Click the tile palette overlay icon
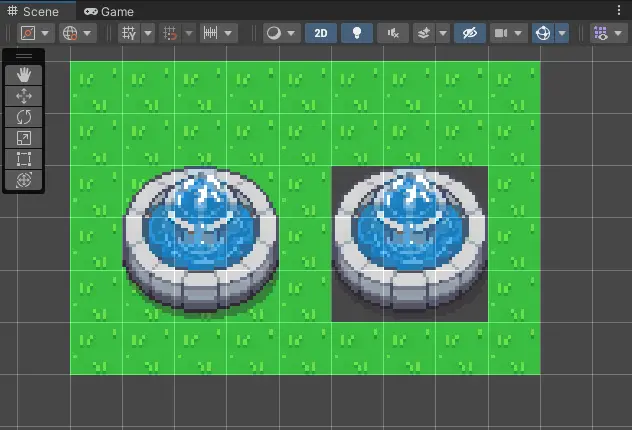Image resolution: width=632 pixels, height=430 pixels. click(x=601, y=33)
